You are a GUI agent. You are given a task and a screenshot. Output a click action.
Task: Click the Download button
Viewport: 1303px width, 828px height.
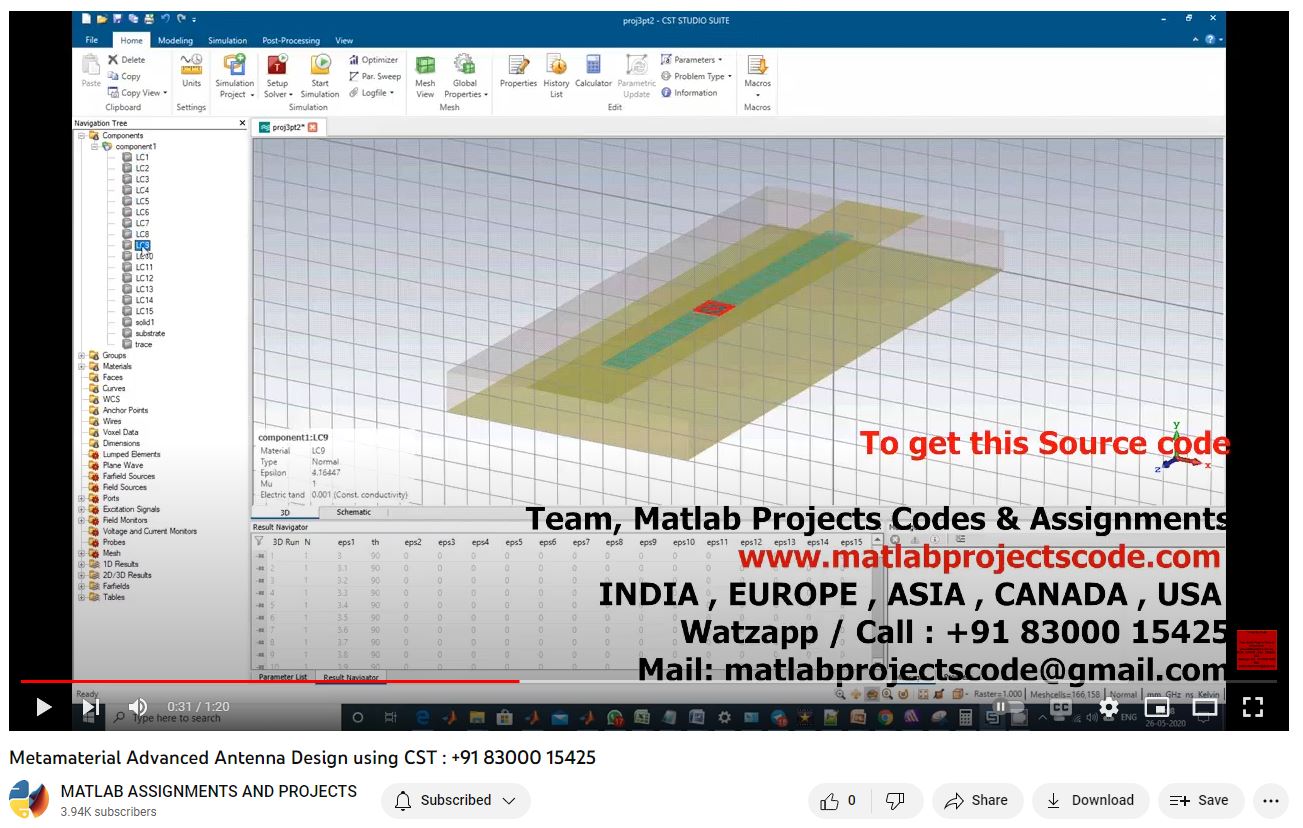click(x=1090, y=800)
